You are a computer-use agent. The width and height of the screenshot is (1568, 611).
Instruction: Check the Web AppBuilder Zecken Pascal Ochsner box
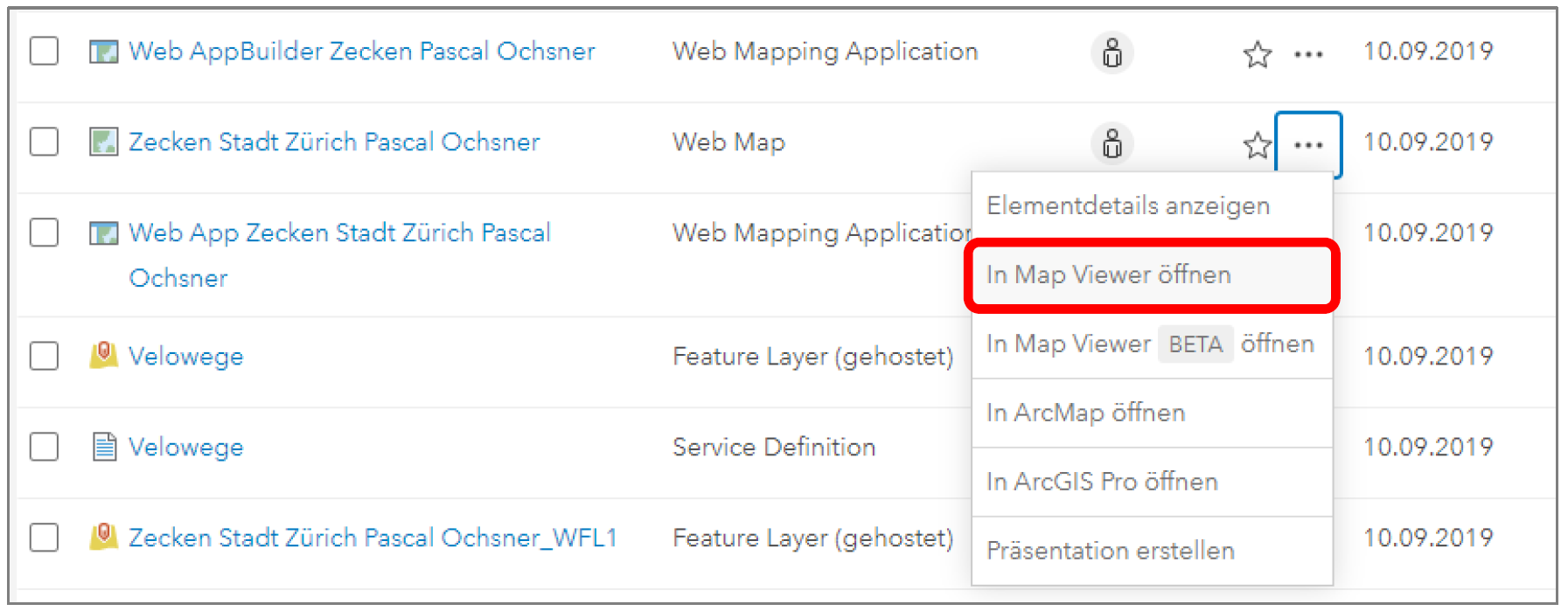pyautogui.click(x=44, y=51)
